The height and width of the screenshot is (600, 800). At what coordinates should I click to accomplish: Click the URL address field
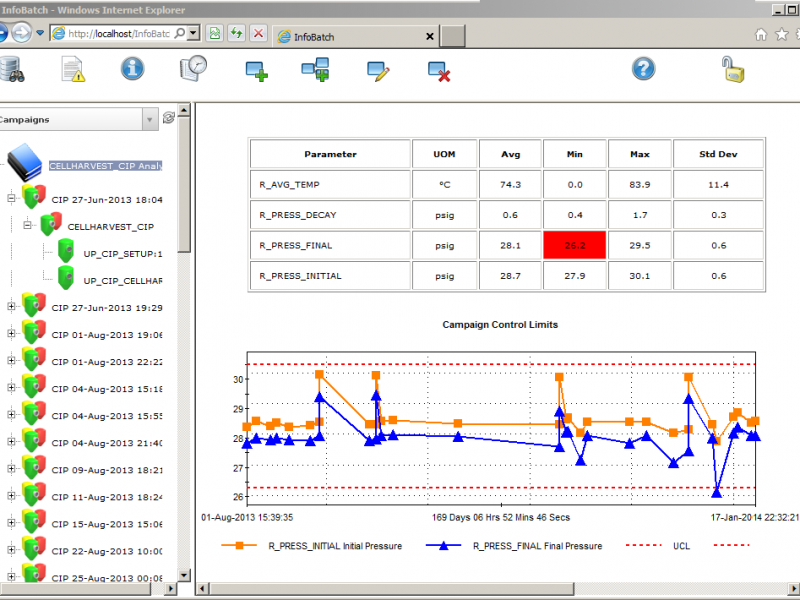119,34
